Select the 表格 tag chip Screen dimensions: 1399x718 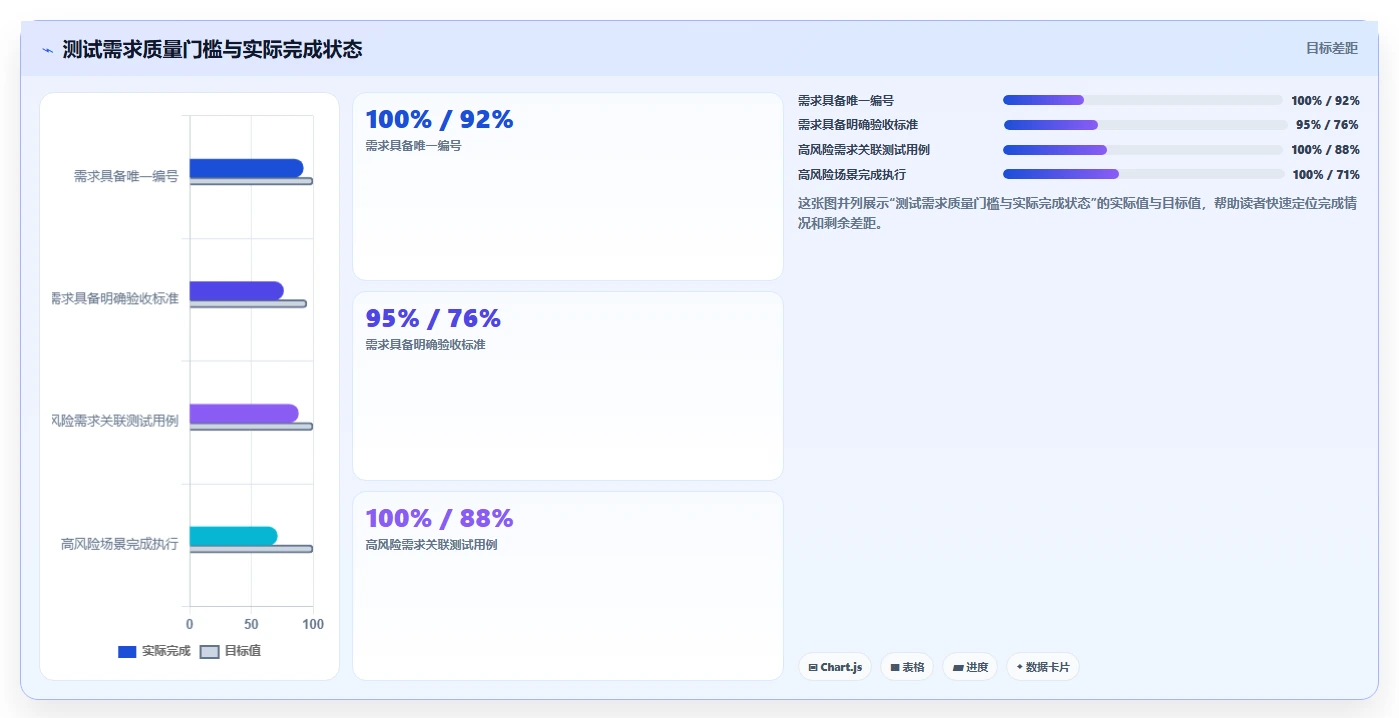[x=907, y=667]
